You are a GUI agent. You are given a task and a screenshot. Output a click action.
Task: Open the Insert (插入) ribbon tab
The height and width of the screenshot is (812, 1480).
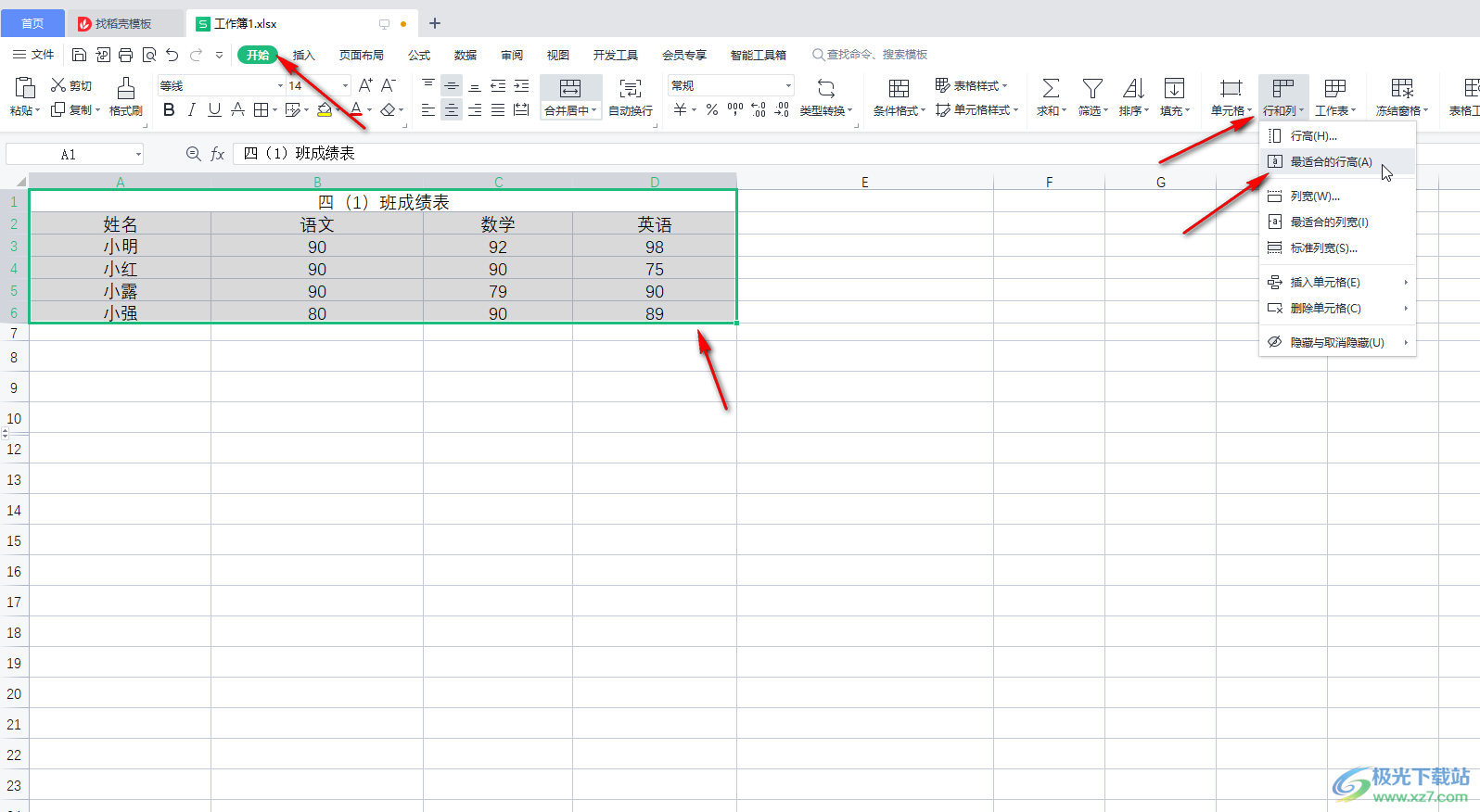tap(304, 55)
